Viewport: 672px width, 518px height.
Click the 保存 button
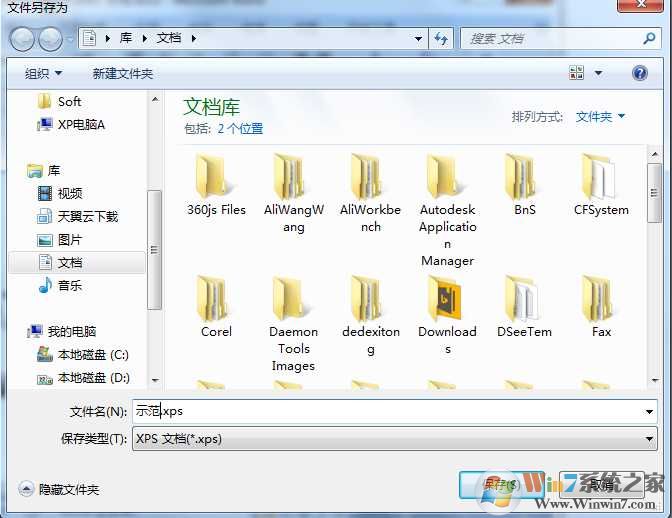(x=501, y=485)
